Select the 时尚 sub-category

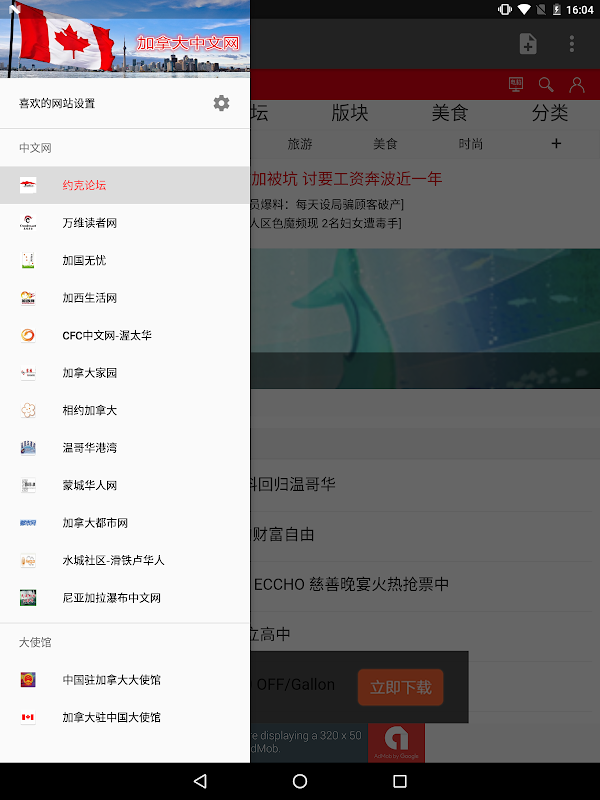470,144
